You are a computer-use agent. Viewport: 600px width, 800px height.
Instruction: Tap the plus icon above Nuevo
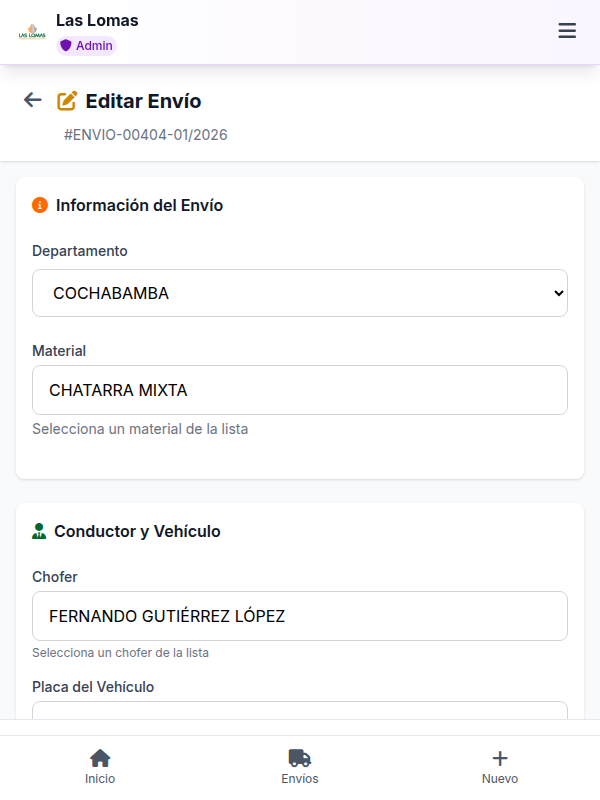coord(499,758)
